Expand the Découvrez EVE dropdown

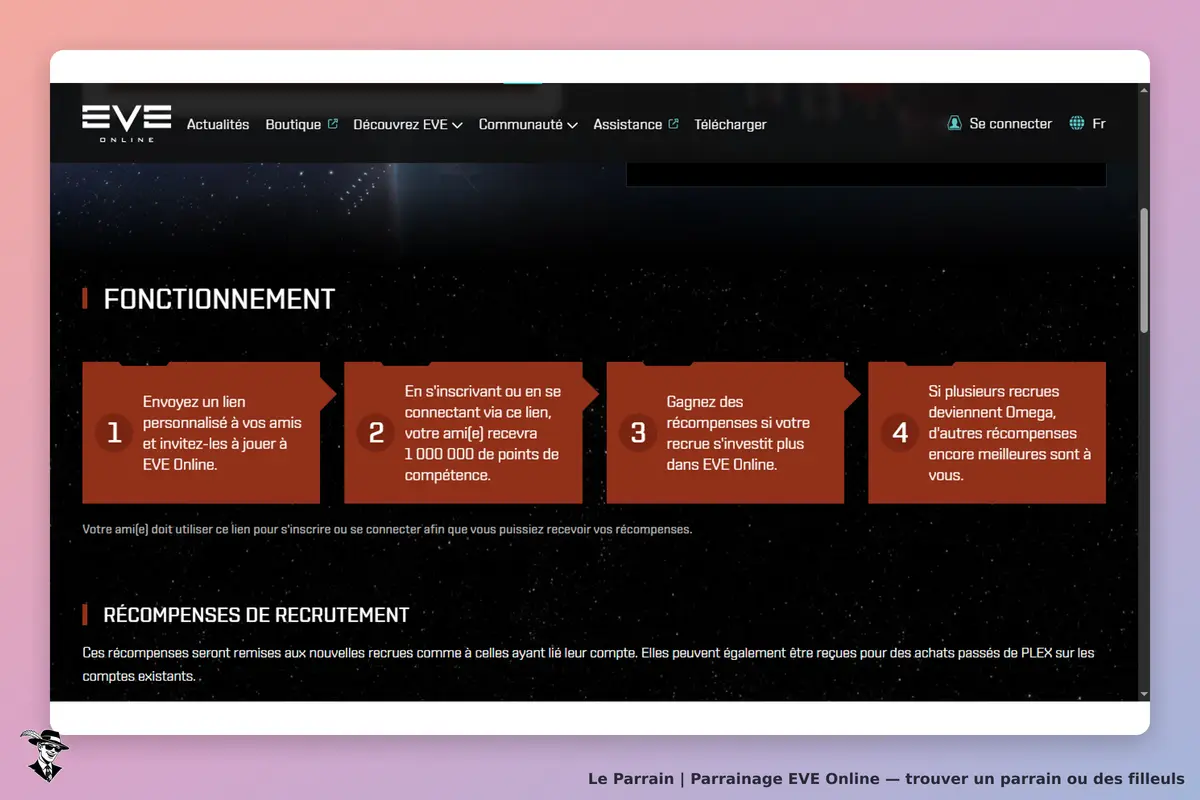point(408,125)
